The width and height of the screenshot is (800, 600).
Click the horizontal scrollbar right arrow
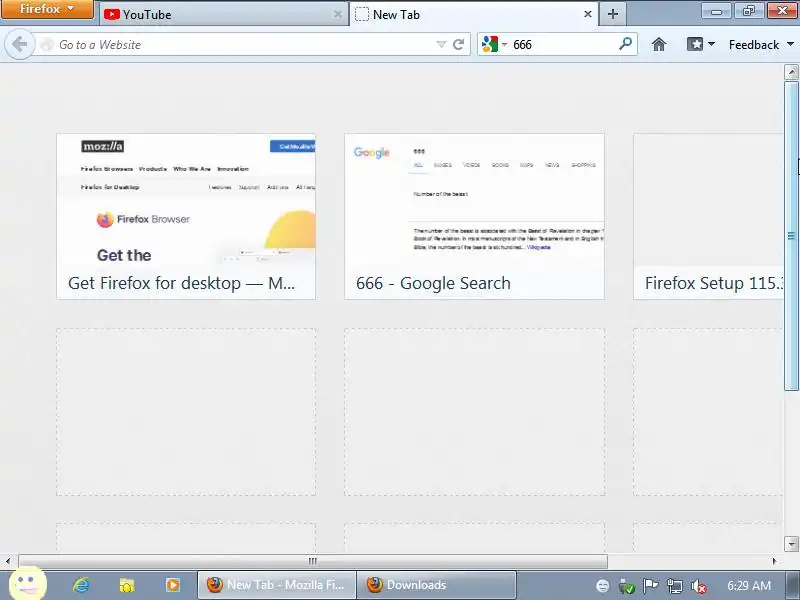click(x=774, y=561)
